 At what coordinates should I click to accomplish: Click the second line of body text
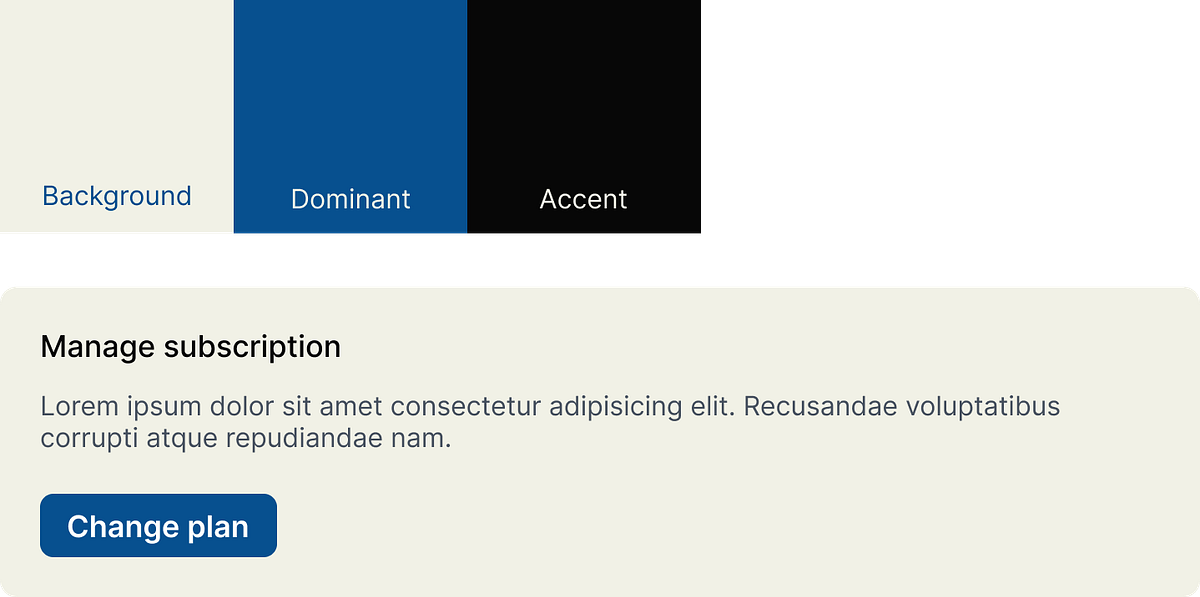pos(247,437)
